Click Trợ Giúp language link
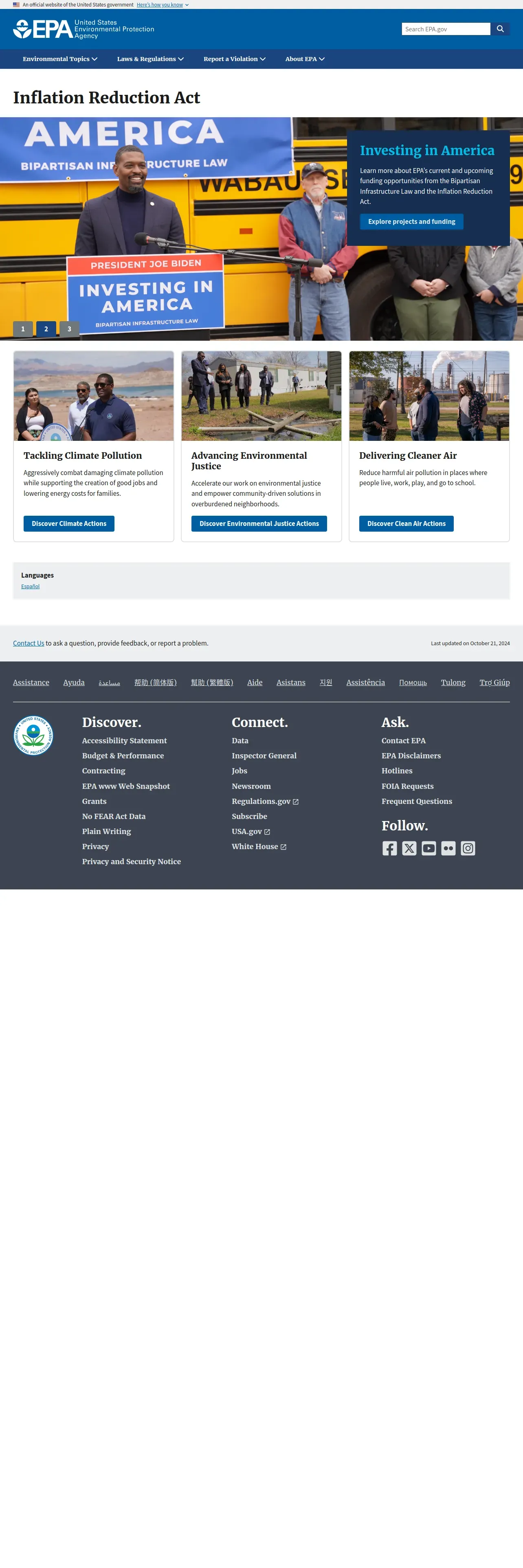This screenshot has height=1568, width=523. [x=494, y=682]
